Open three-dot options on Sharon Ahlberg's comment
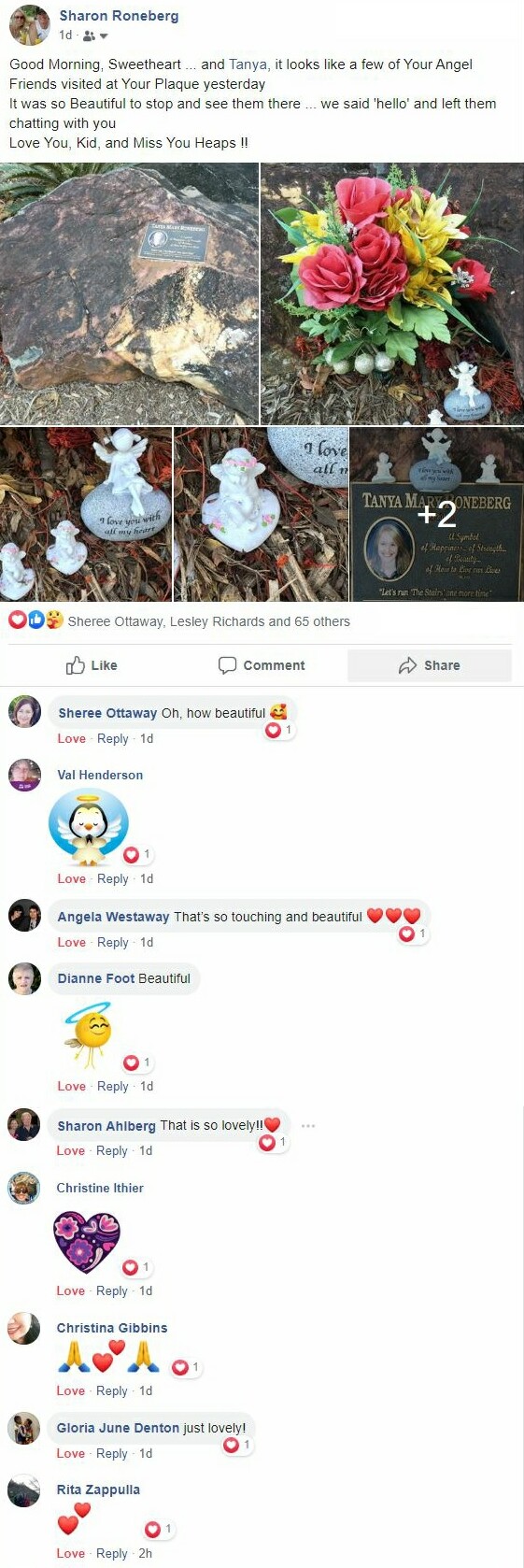The width and height of the screenshot is (524, 1568). [x=308, y=1126]
